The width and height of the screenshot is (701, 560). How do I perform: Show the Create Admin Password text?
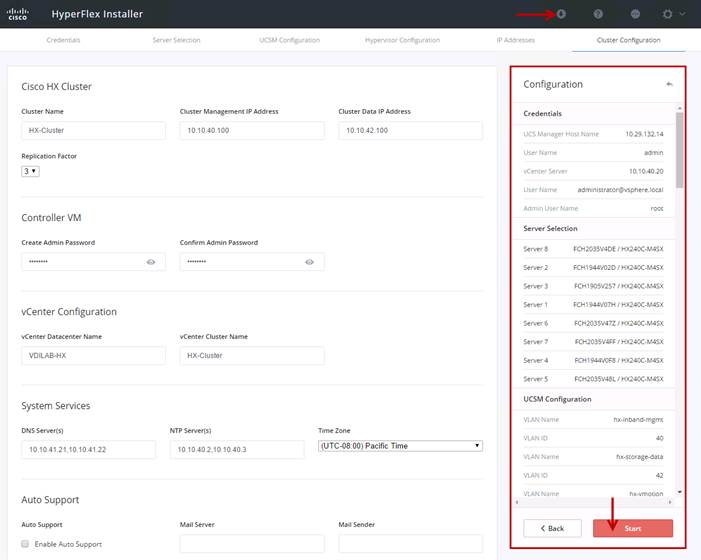151,262
